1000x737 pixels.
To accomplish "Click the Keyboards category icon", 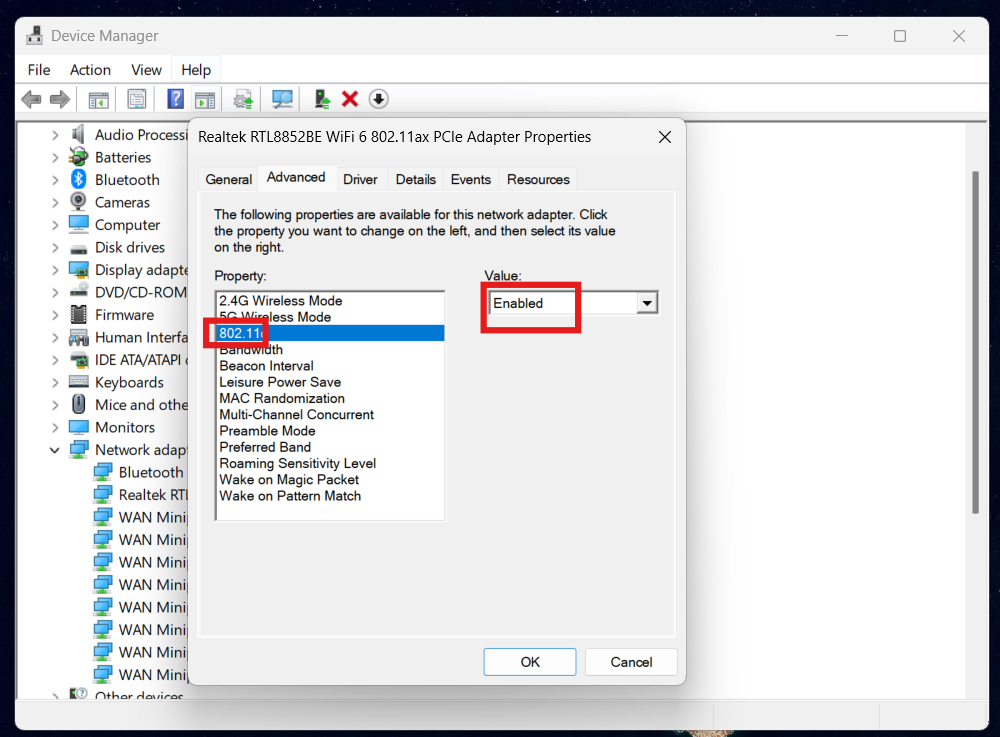I will pos(78,382).
